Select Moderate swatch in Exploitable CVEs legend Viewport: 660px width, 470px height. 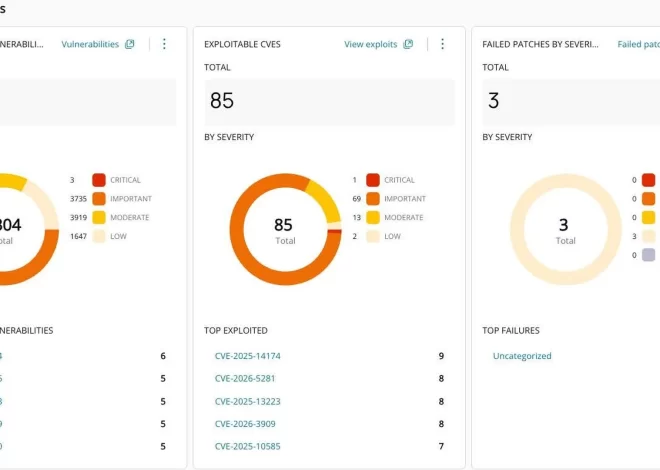[x=373, y=218]
